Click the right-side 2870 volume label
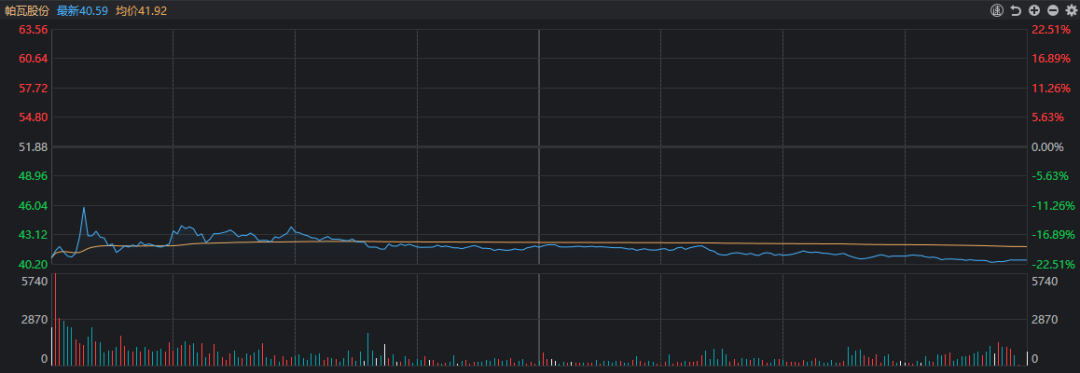This screenshot has width=1080, height=373. click(1044, 320)
